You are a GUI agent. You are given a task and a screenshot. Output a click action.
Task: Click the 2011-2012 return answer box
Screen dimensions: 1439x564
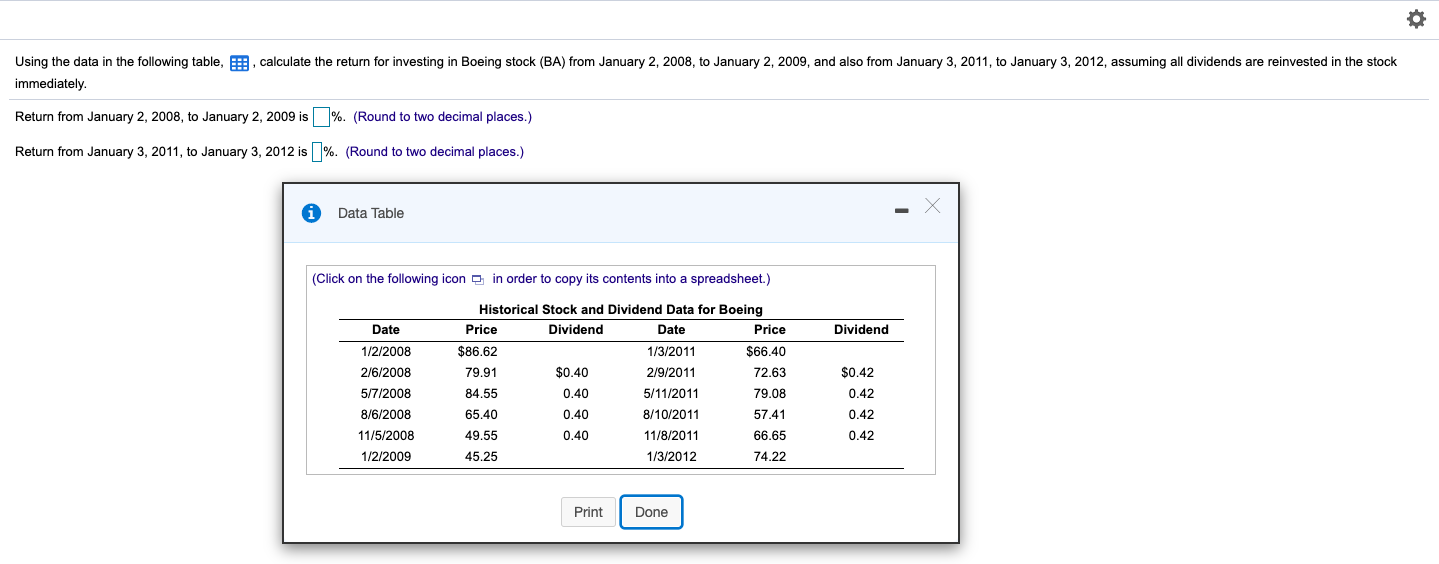[317, 152]
